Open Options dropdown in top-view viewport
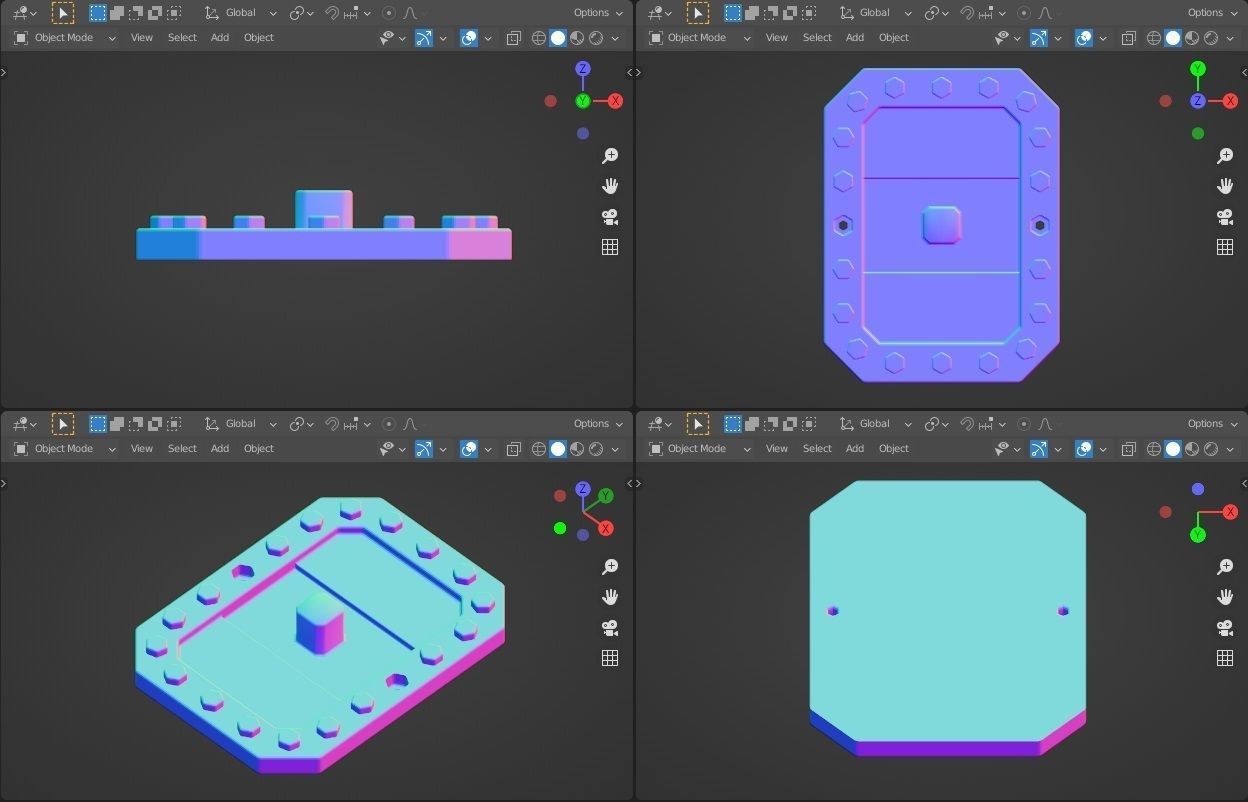Image resolution: width=1248 pixels, height=802 pixels. (x=1213, y=13)
